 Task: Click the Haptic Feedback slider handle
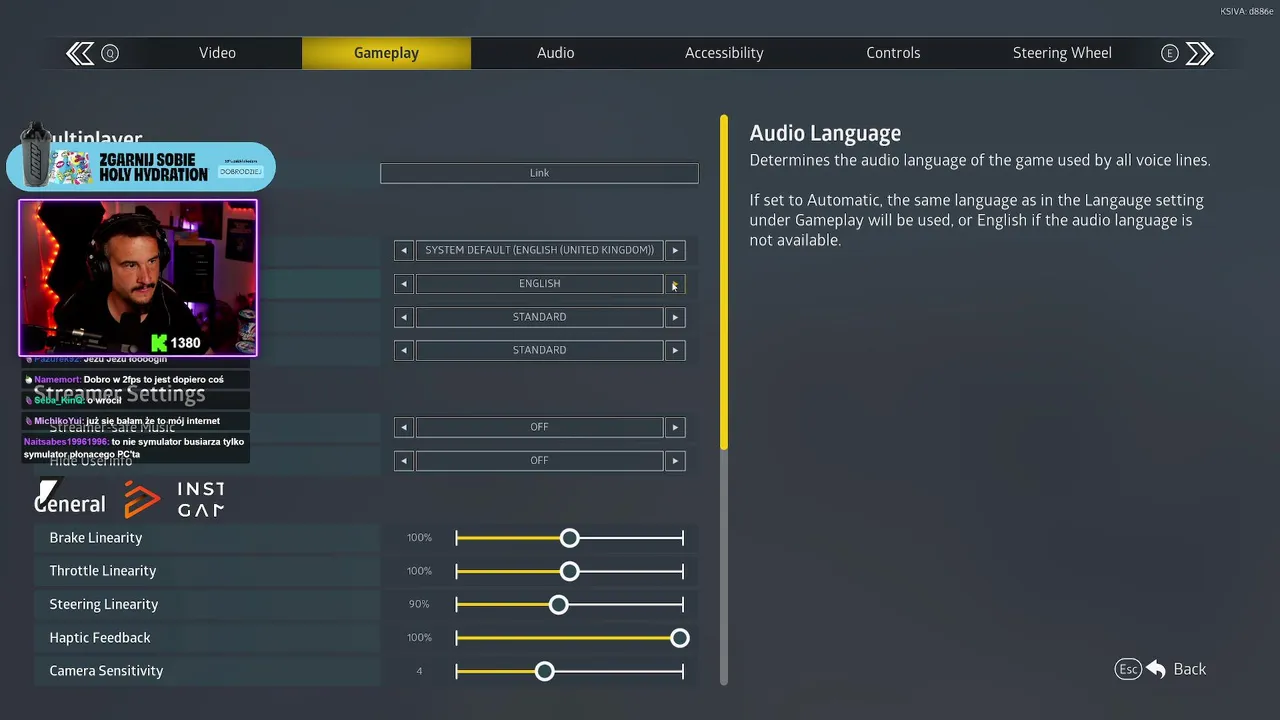coord(680,638)
